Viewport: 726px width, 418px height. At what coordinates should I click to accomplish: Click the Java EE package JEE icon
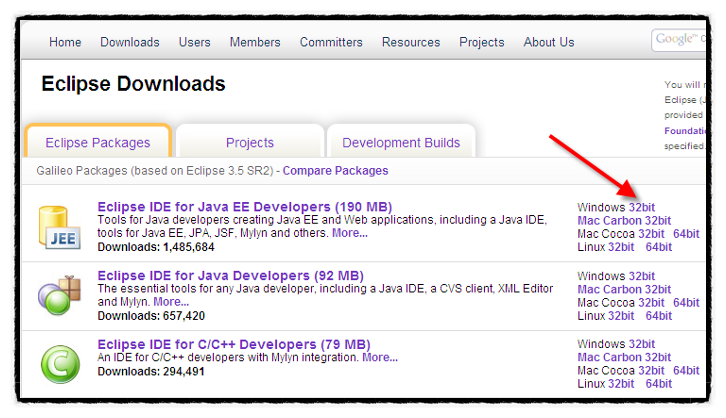click(59, 225)
